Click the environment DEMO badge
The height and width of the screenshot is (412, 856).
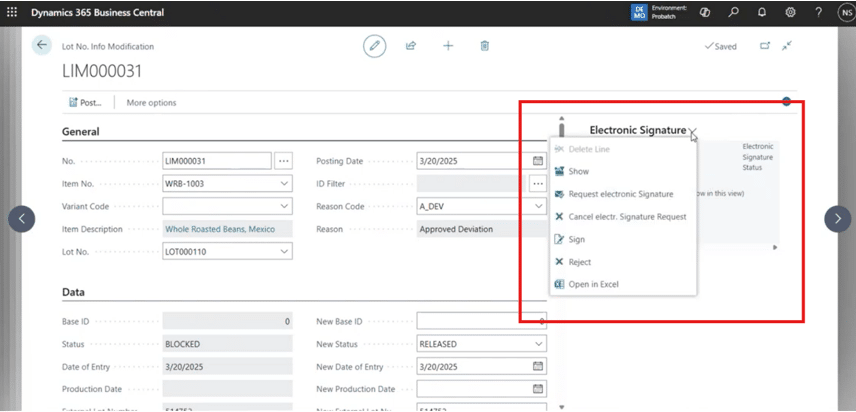point(639,13)
